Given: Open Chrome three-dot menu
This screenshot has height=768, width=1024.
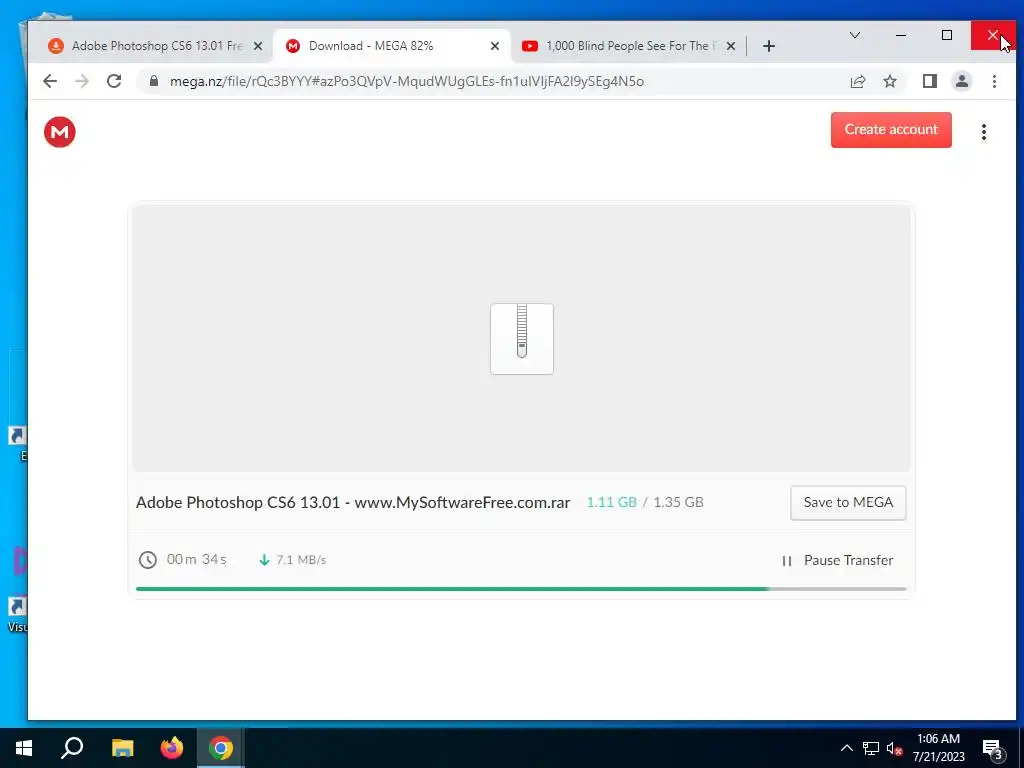Looking at the screenshot, I should [994, 81].
